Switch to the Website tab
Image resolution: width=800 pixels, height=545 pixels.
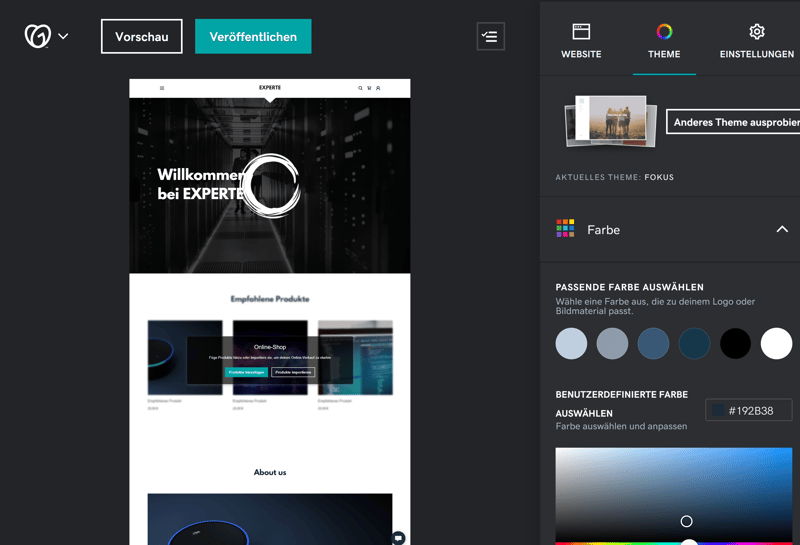point(581,41)
